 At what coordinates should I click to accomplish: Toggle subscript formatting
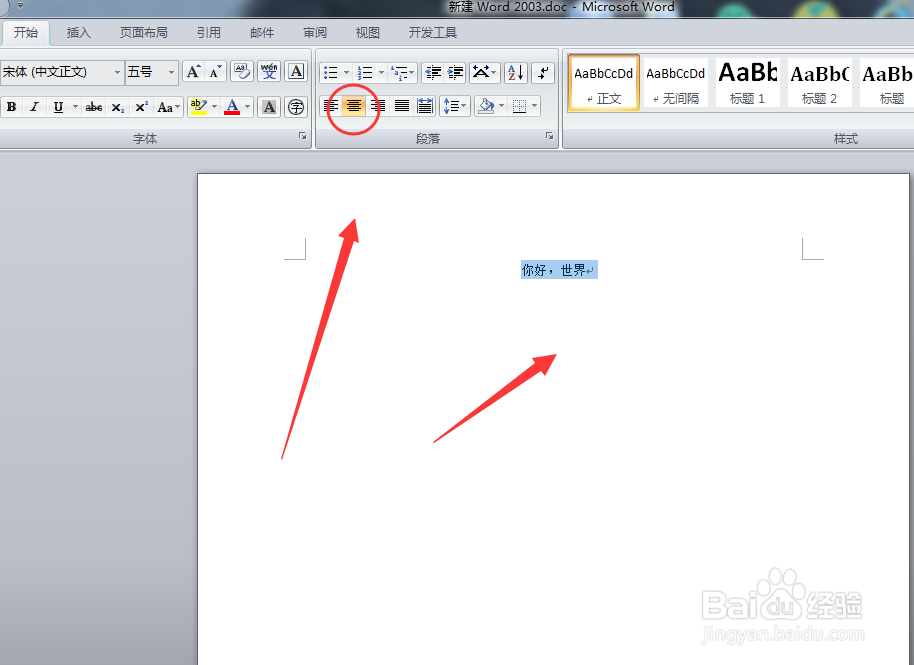pyautogui.click(x=118, y=107)
